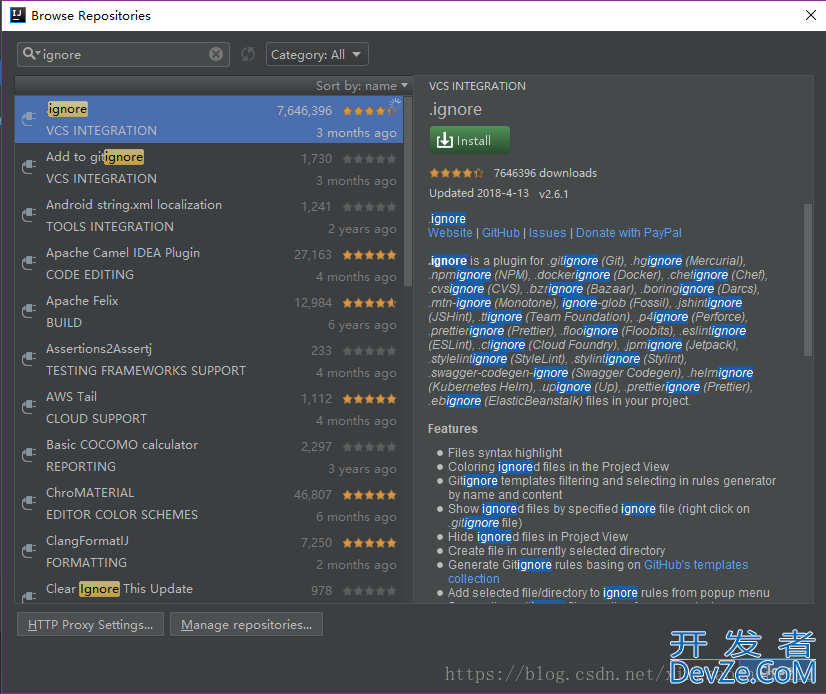Install the .ignore plugin
The image size is (826, 694).
pyautogui.click(x=470, y=140)
